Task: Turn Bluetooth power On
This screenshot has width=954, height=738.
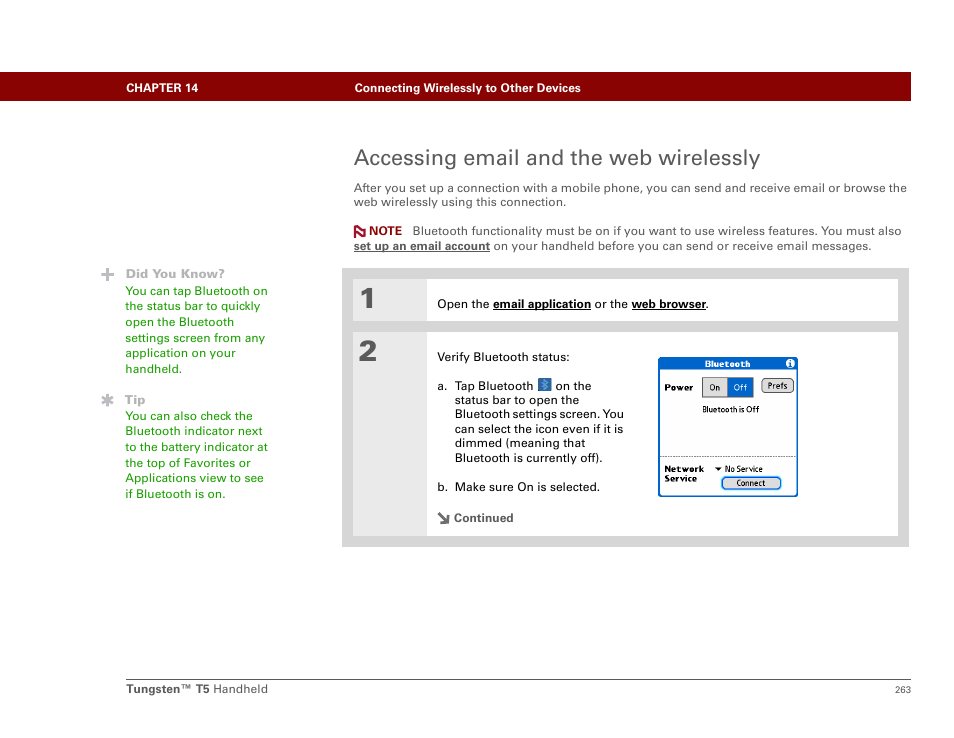Action: point(715,388)
